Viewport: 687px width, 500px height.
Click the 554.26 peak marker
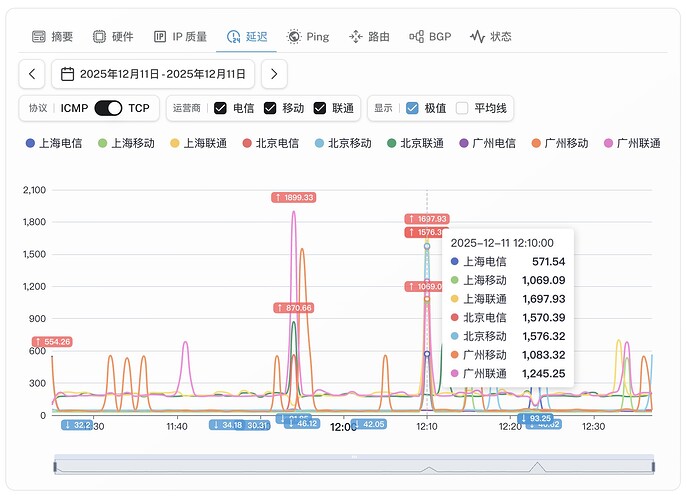click(x=52, y=341)
